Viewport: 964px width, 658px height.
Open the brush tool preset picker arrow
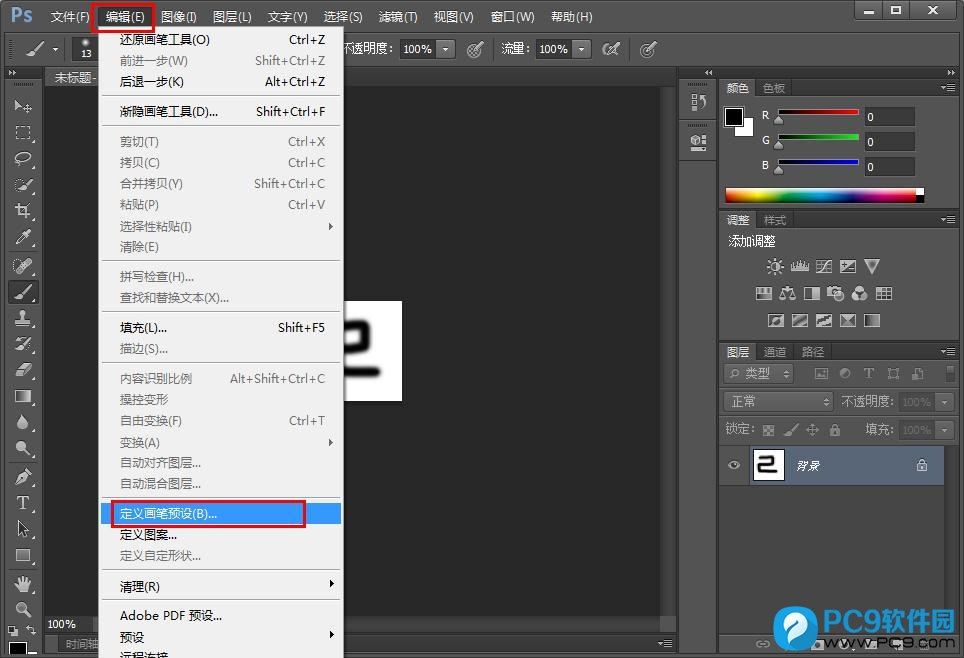click(x=55, y=49)
